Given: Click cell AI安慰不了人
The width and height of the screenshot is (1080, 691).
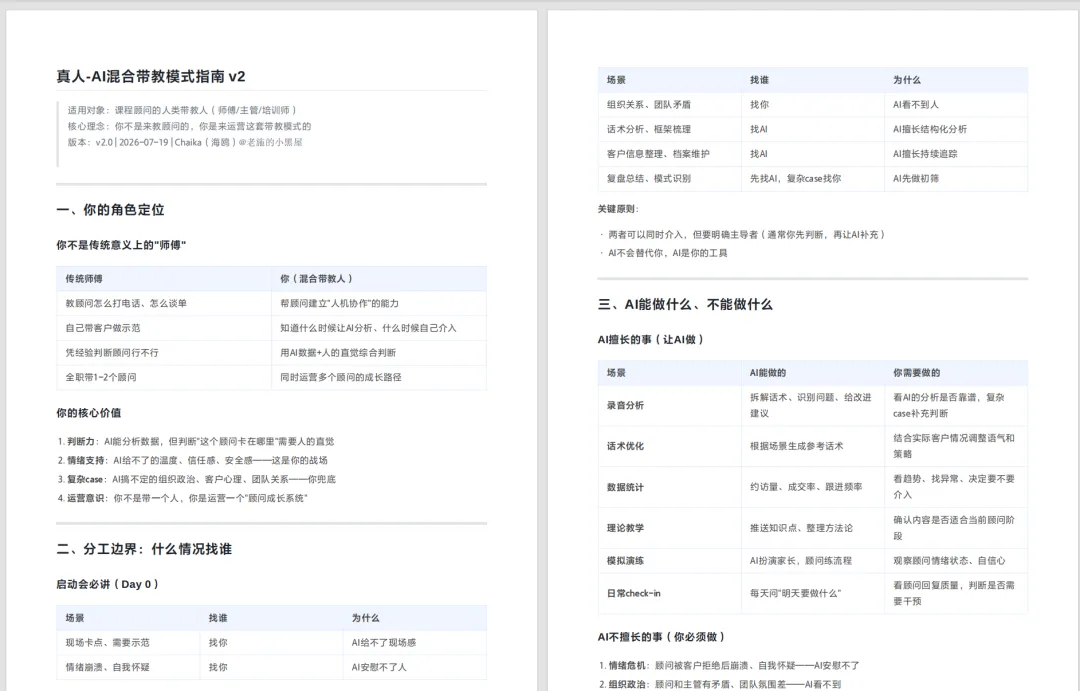Looking at the screenshot, I should (x=380, y=668).
